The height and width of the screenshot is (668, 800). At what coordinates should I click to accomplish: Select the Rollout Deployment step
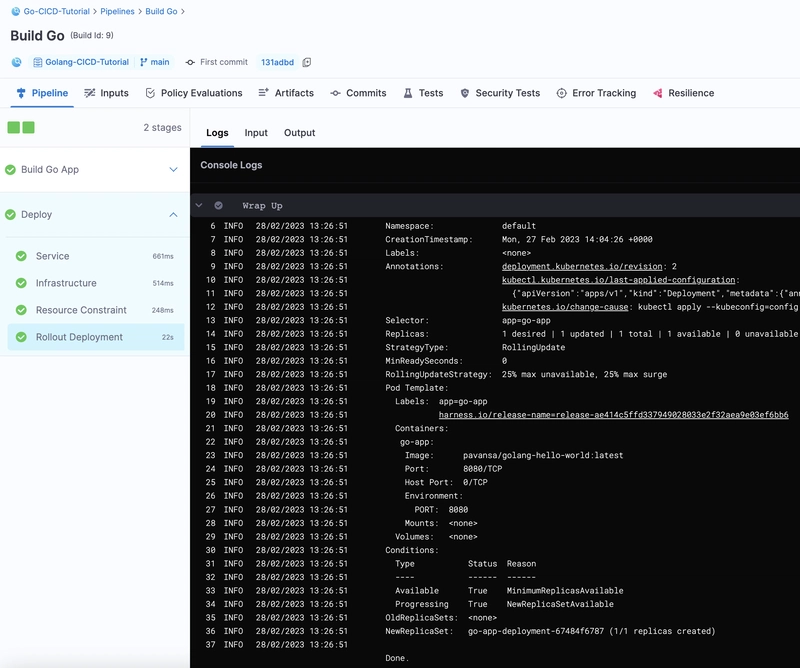96,337
